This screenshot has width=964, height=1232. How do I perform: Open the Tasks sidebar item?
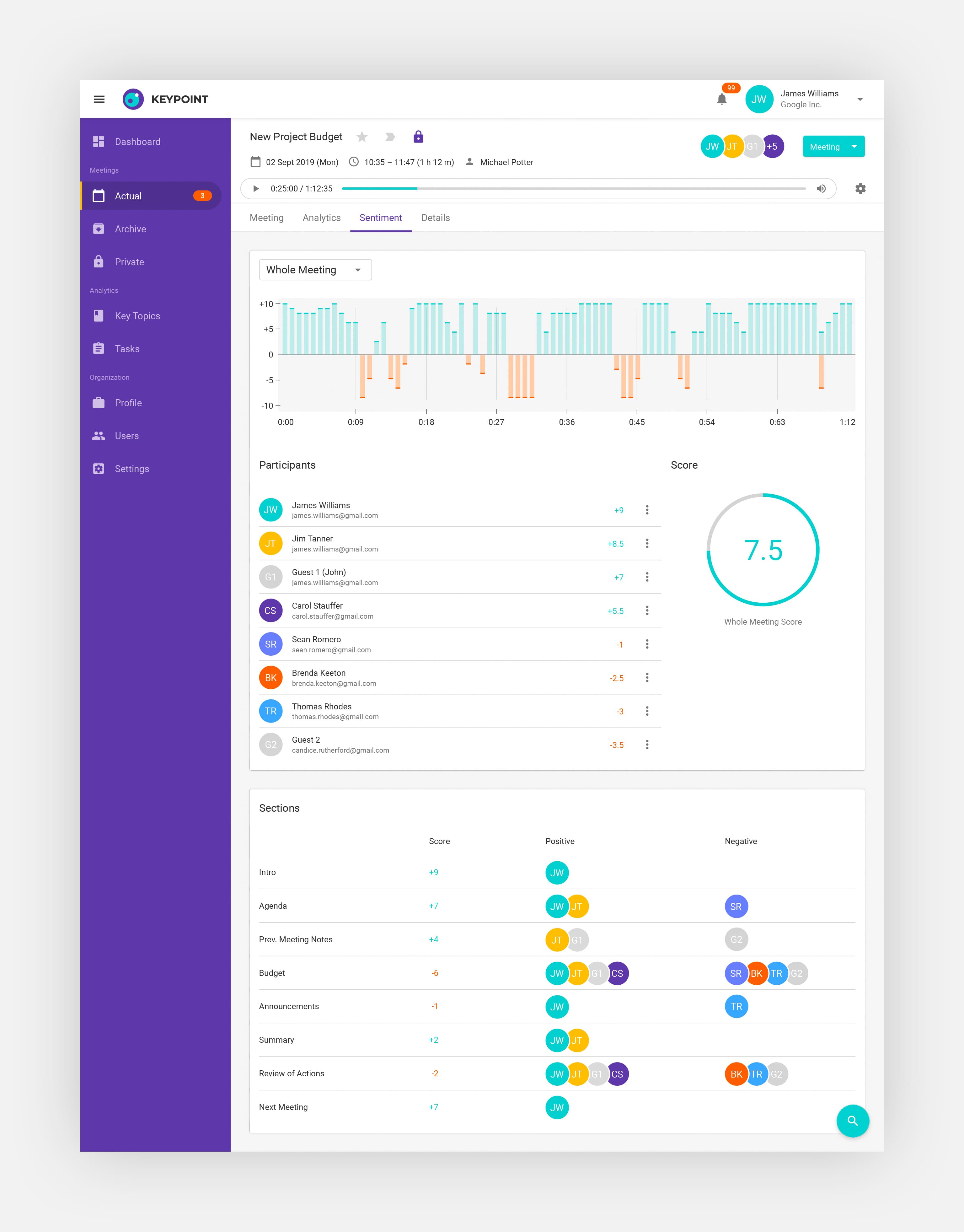point(127,349)
